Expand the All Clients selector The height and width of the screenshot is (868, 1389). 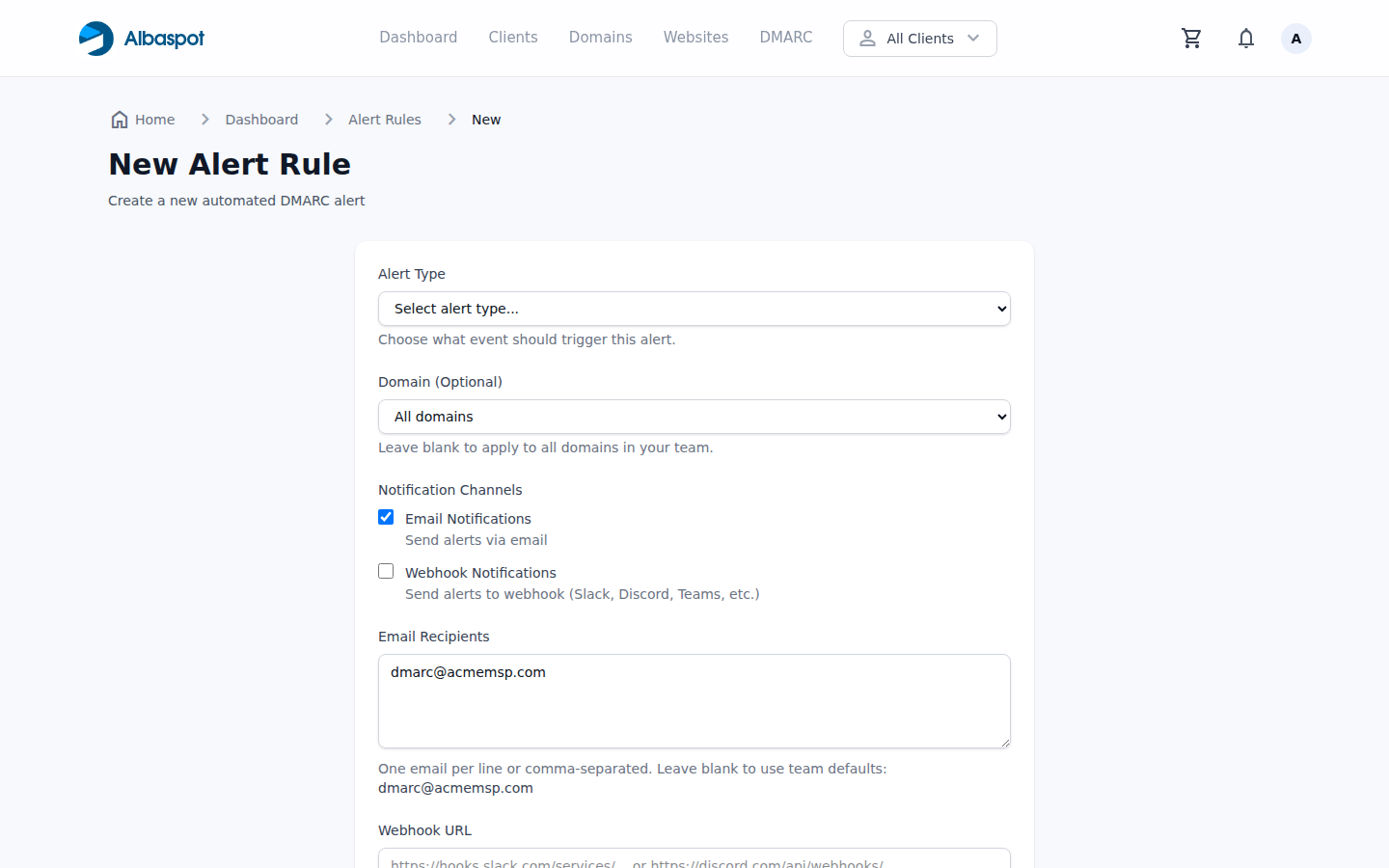tap(919, 39)
